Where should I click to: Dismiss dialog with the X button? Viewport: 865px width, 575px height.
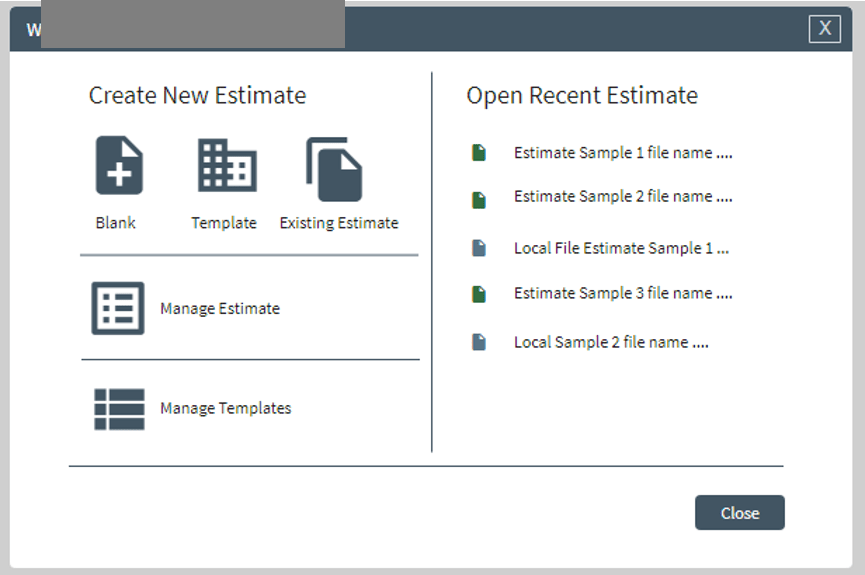coord(824,29)
